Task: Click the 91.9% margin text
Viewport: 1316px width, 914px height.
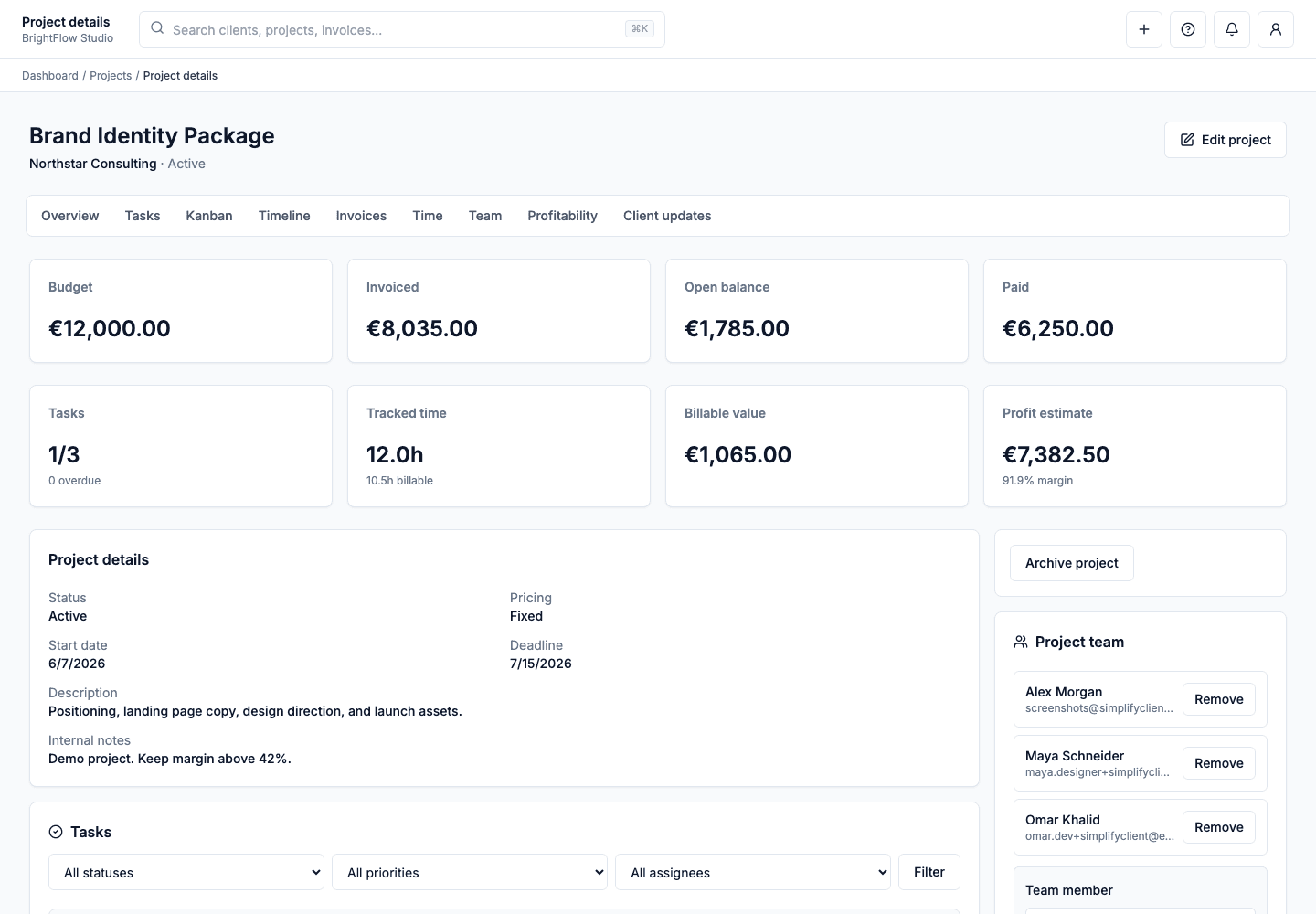Action: (x=1038, y=481)
